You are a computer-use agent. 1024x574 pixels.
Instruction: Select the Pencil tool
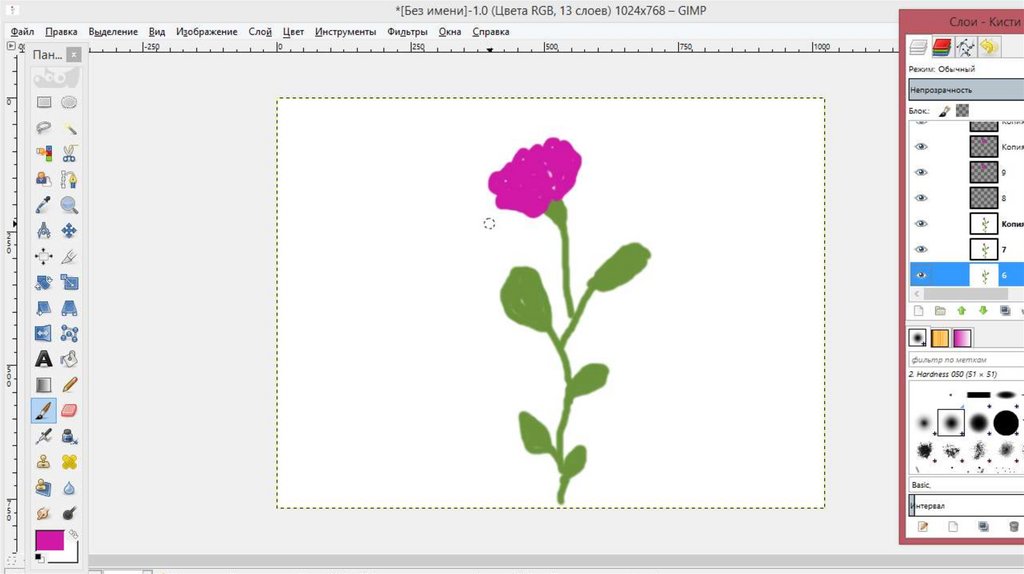(x=69, y=384)
